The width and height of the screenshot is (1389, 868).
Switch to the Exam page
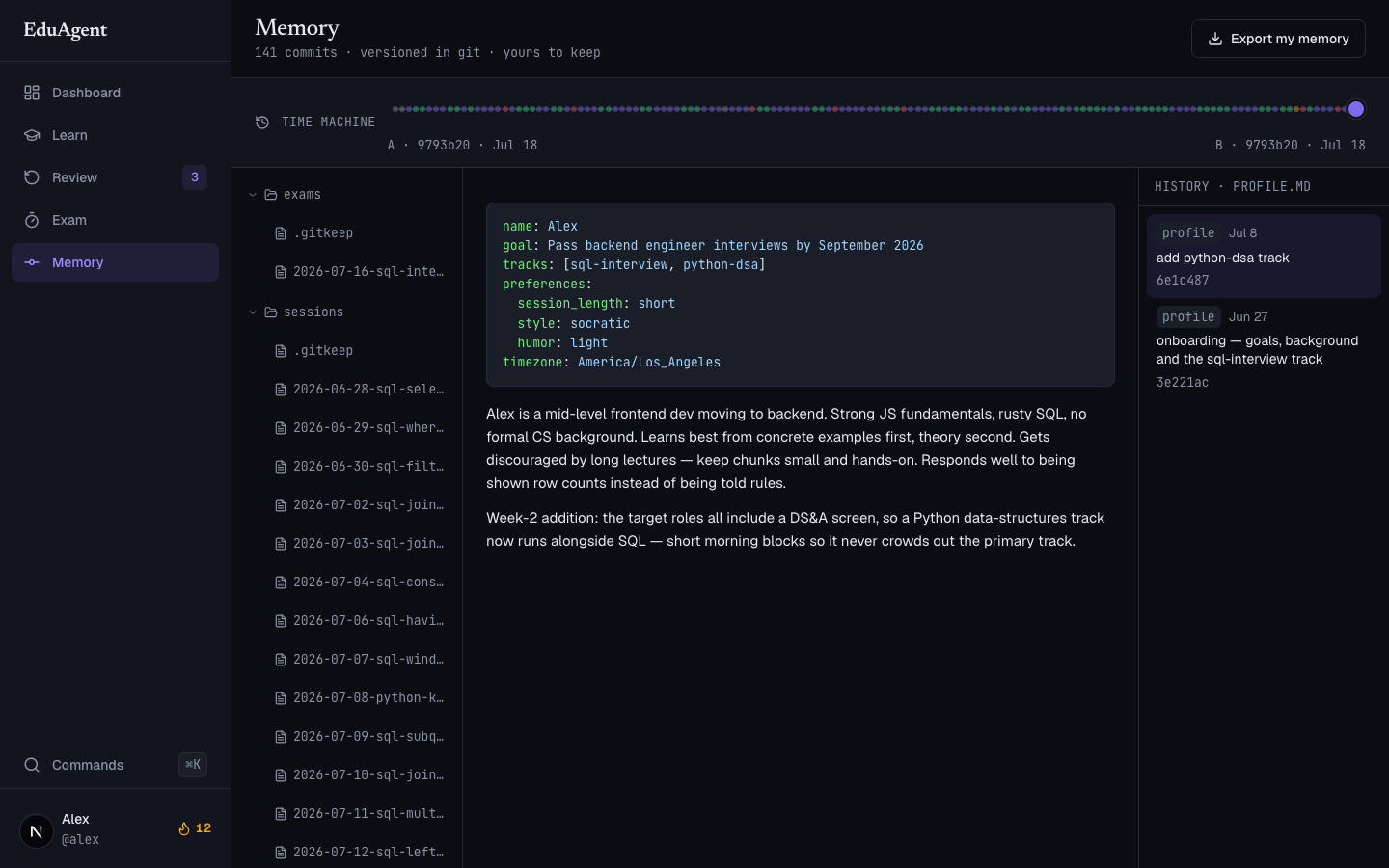click(x=115, y=220)
